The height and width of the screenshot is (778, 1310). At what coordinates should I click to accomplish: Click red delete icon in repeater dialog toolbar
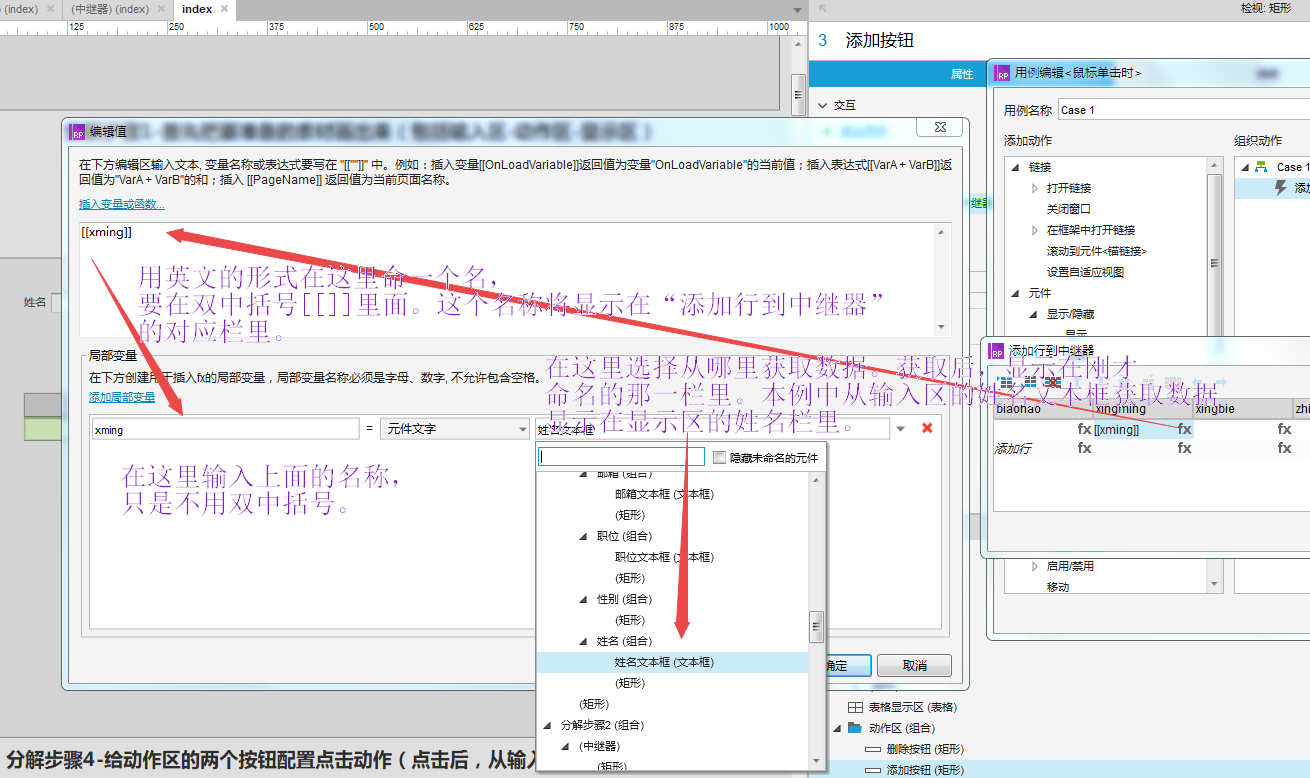coord(1052,381)
